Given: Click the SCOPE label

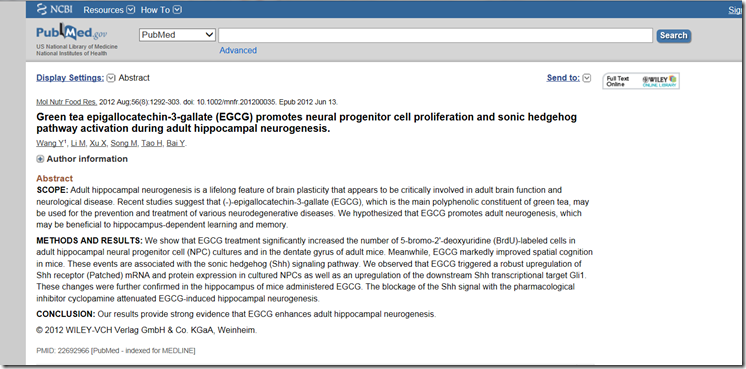Looking at the screenshot, I should [x=52, y=190].
